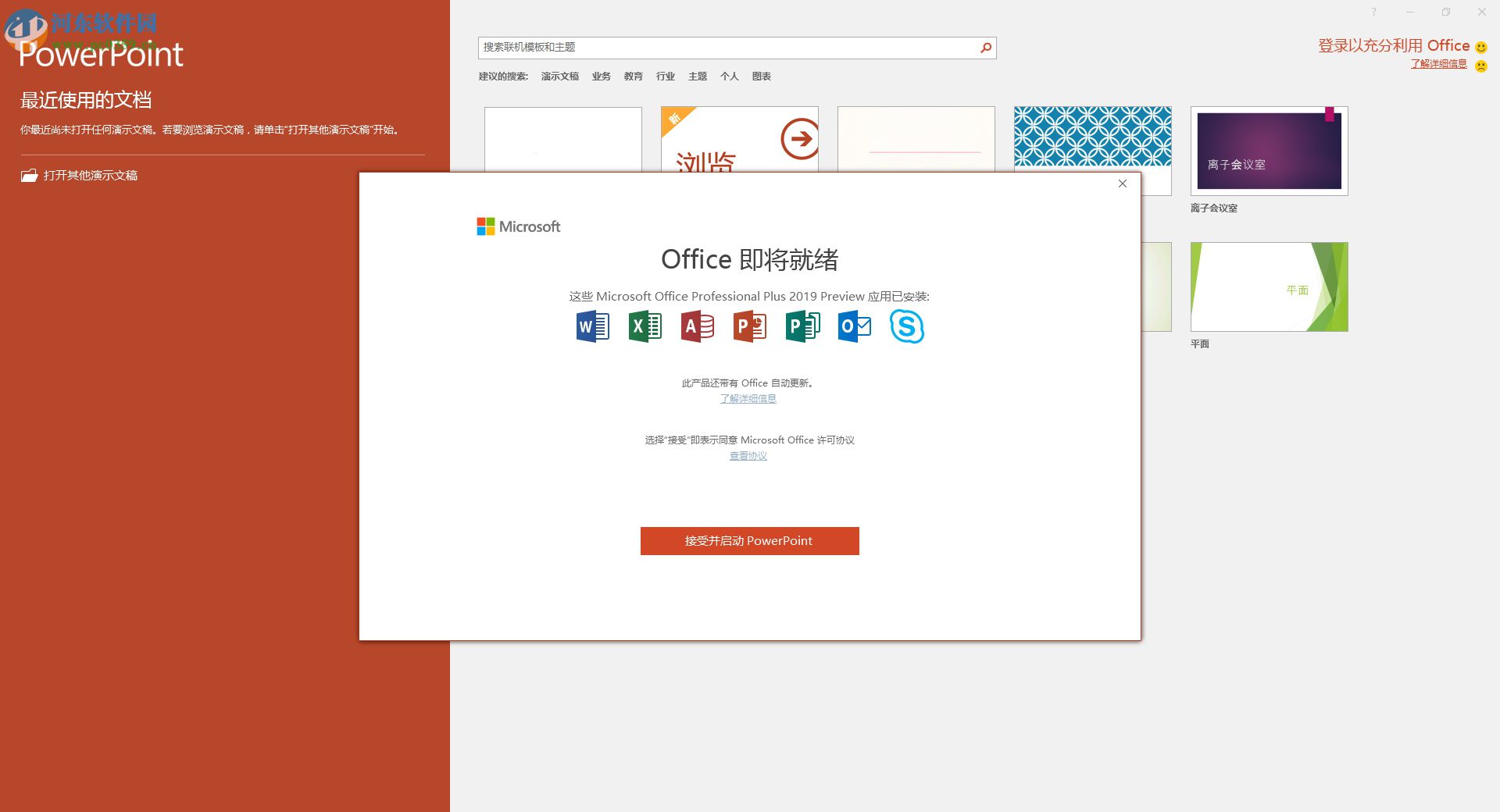Click the happy smiley feedback icon
Screen dimensions: 1500x812
coord(1480,47)
